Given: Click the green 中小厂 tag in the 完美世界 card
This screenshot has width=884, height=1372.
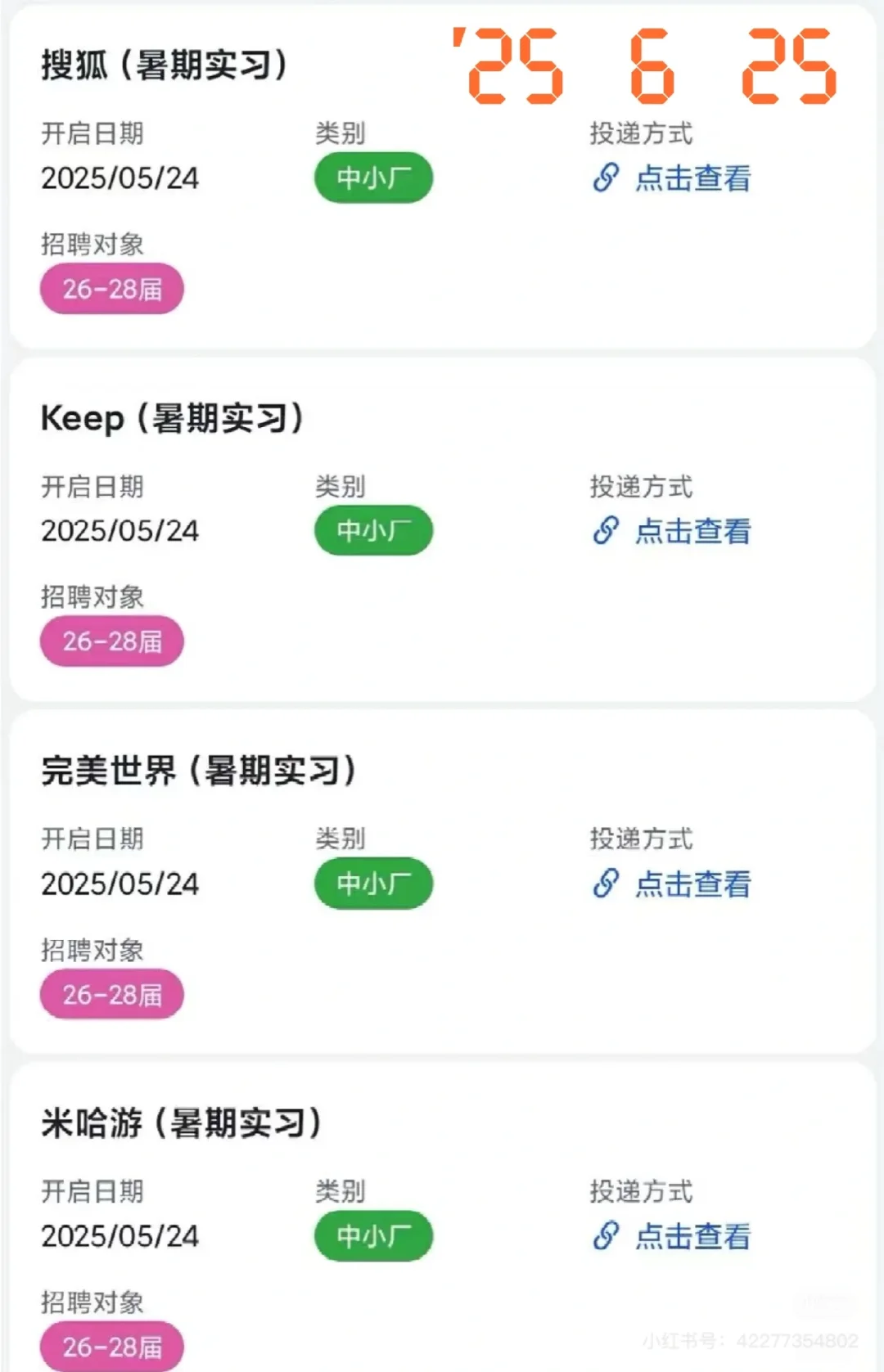Looking at the screenshot, I should point(373,883).
